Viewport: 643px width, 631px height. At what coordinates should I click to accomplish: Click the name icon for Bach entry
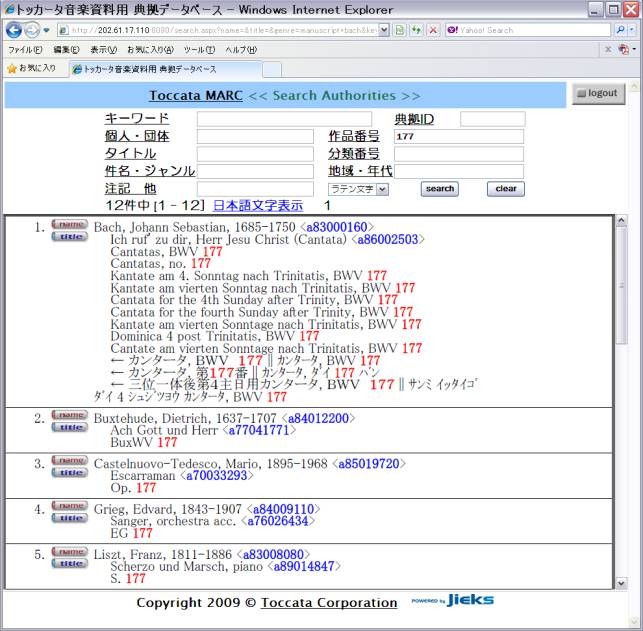point(70,224)
